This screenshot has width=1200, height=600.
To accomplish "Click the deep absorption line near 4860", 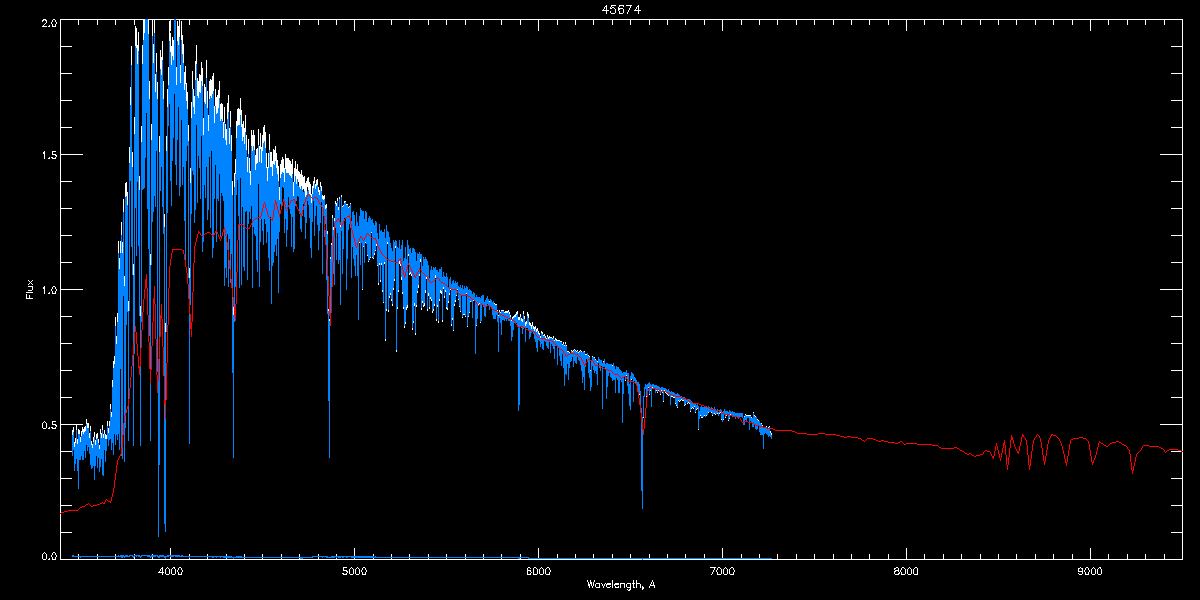I will pyautogui.click(x=329, y=455).
